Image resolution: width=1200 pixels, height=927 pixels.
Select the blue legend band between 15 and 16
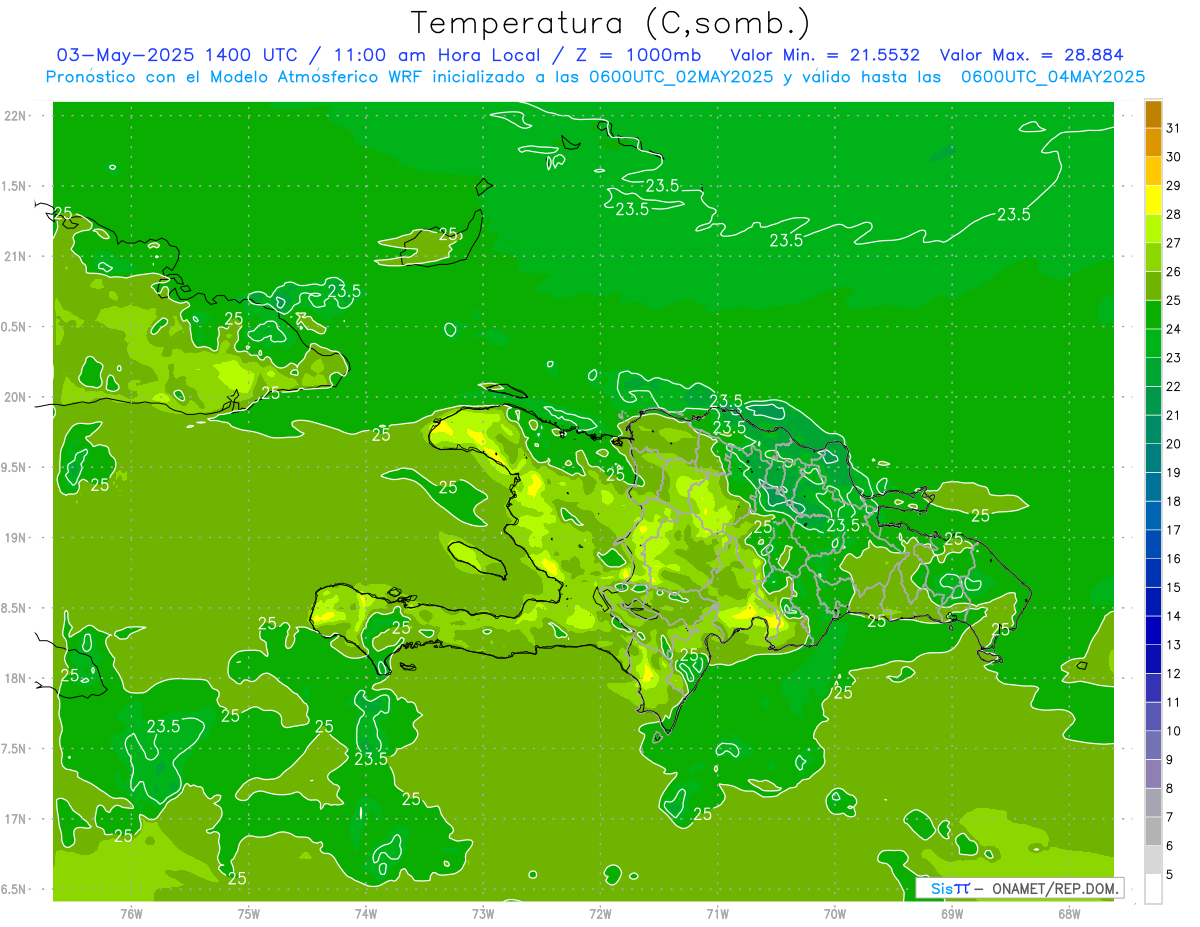(1153, 573)
